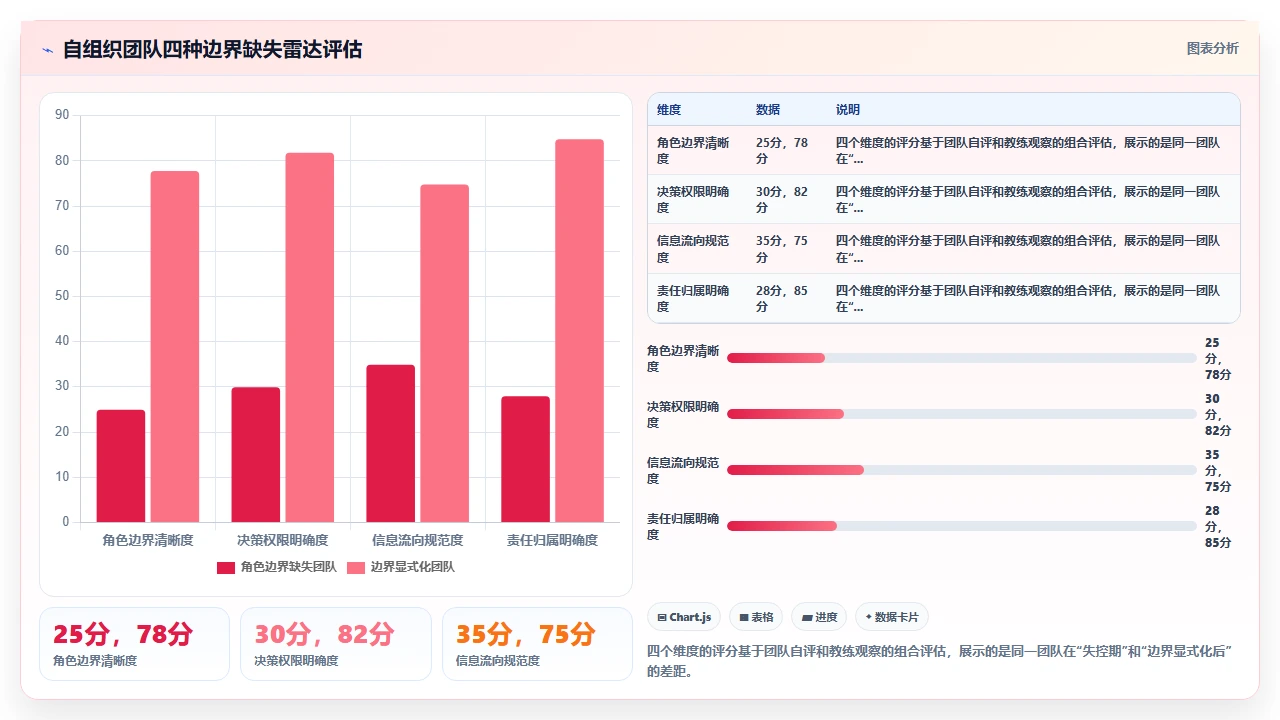This screenshot has width=1280, height=720.
Task: Click the pink bar for 决策权限明确度
Action: click(310, 337)
